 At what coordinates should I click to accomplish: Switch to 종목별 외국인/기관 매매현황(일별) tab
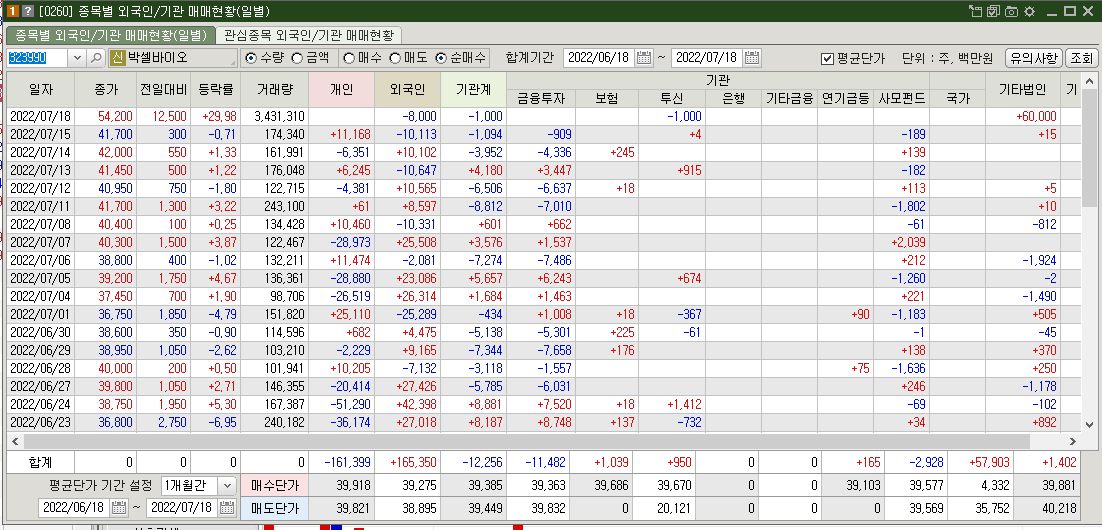tap(110, 35)
